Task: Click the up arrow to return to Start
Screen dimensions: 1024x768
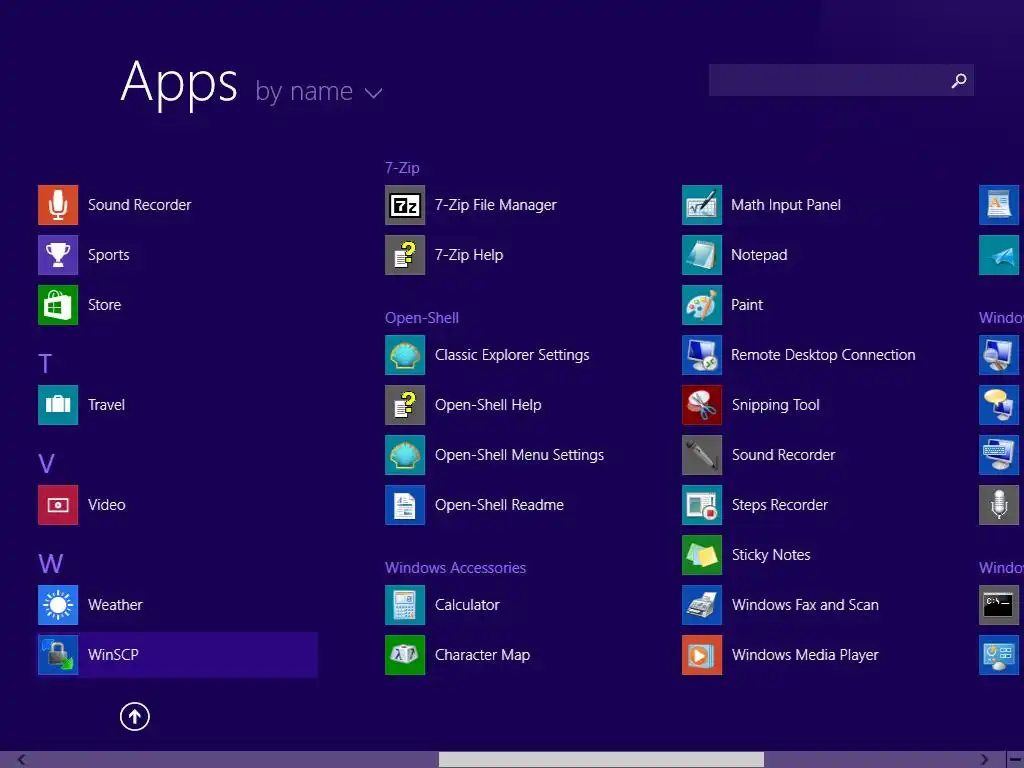Action: tap(135, 716)
